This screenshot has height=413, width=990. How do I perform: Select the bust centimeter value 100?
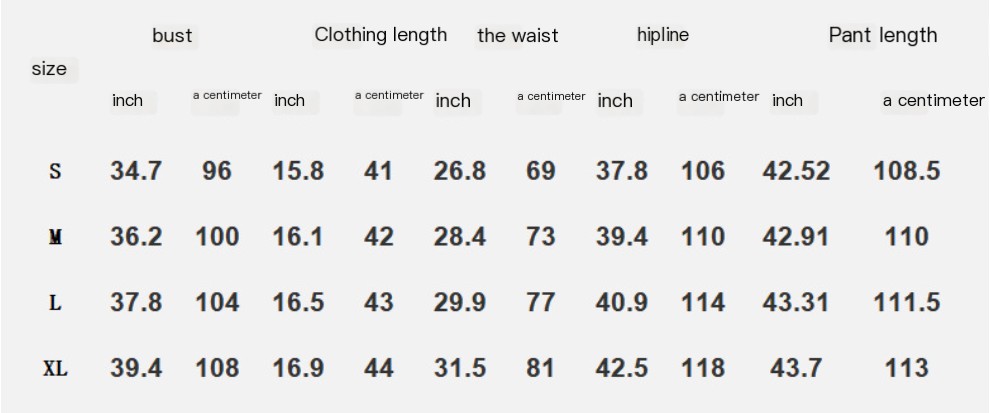pyautogui.click(x=217, y=237)
